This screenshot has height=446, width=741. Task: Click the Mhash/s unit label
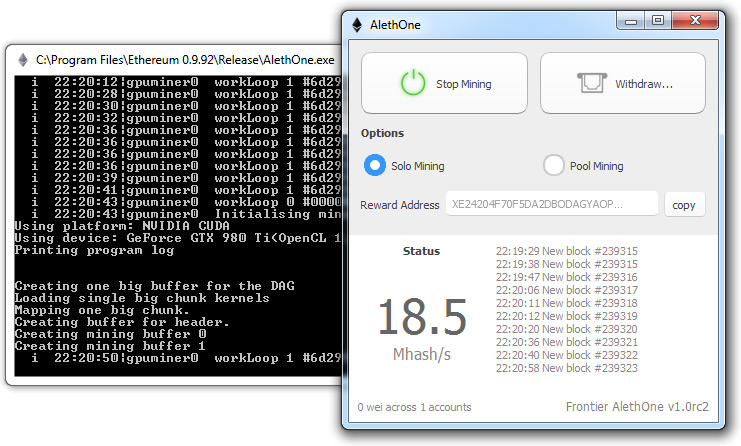[422, 354]
